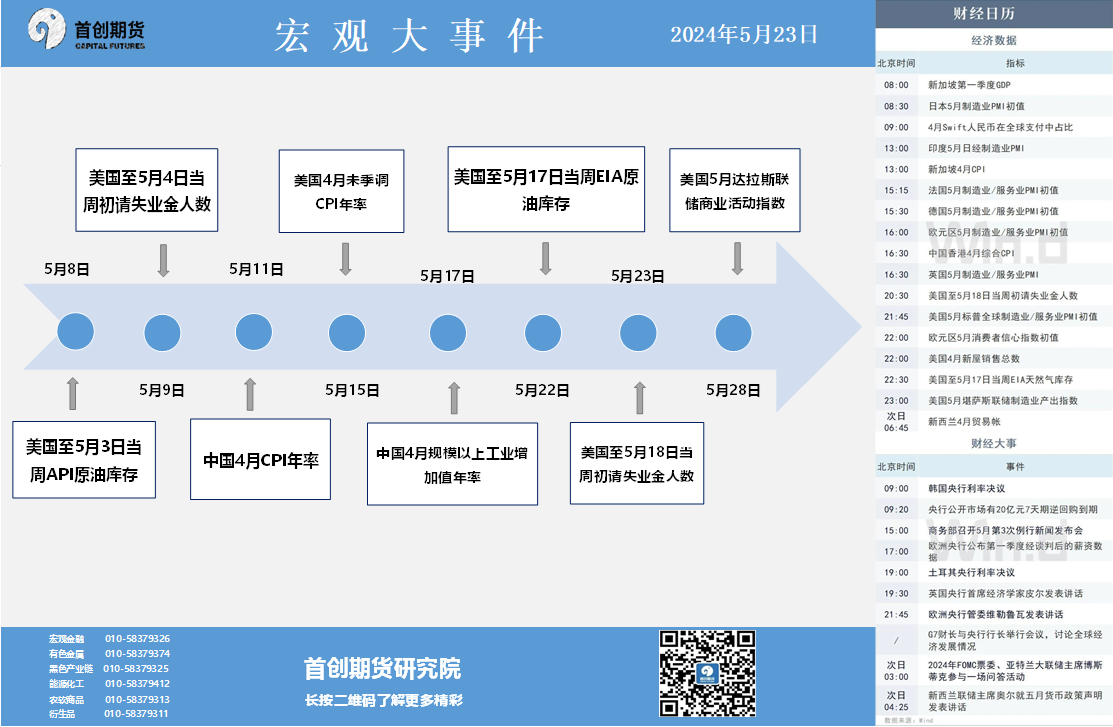Viewport: 1113px width, 727px height.
Task: Click the 美国至5月4日当周初请失业金人数 box
Action: (x=147, y=190)
